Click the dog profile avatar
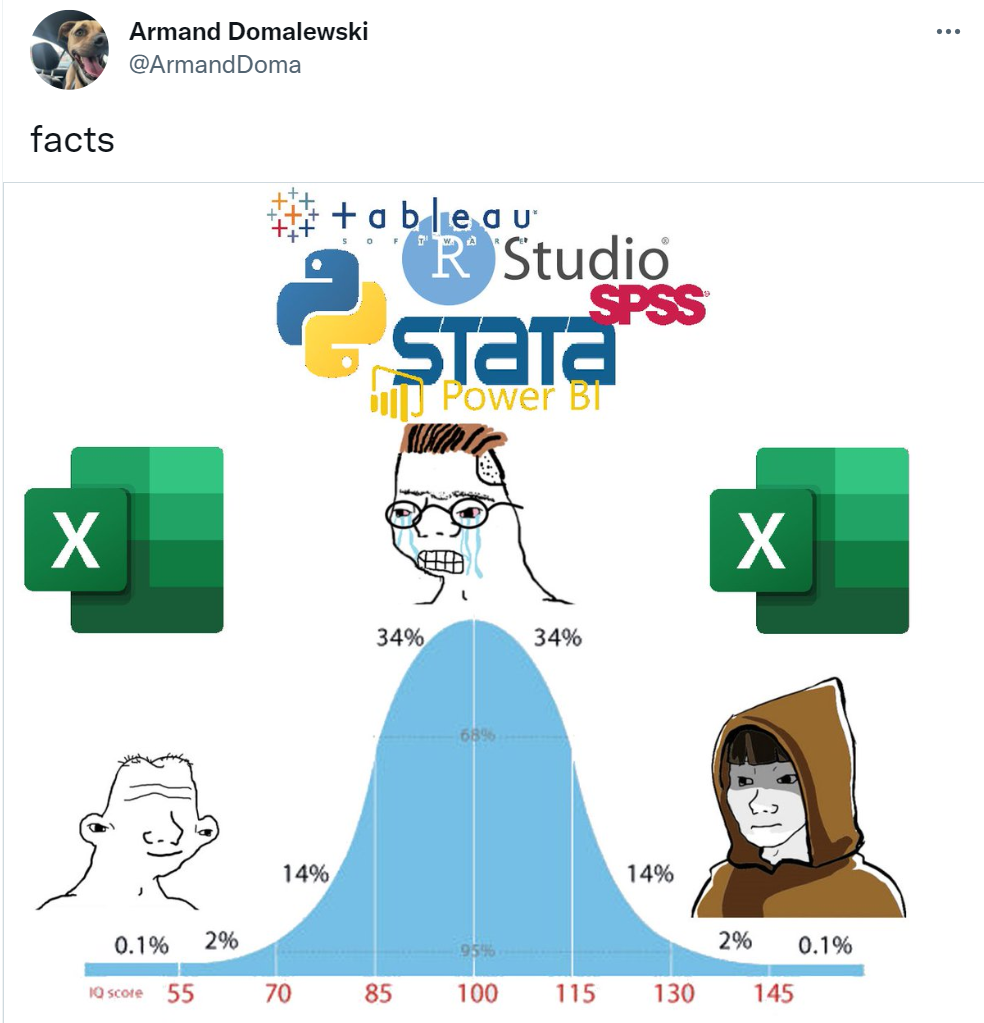 70,50
